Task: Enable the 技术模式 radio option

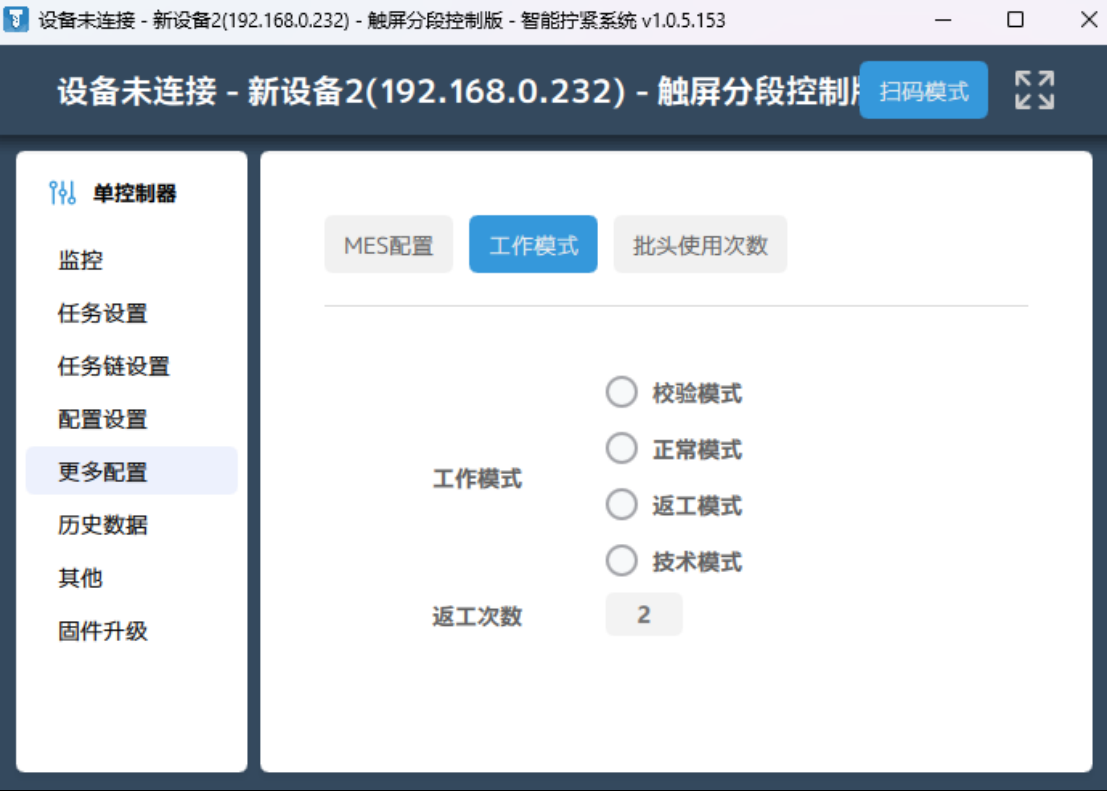Action: point(621,561)
